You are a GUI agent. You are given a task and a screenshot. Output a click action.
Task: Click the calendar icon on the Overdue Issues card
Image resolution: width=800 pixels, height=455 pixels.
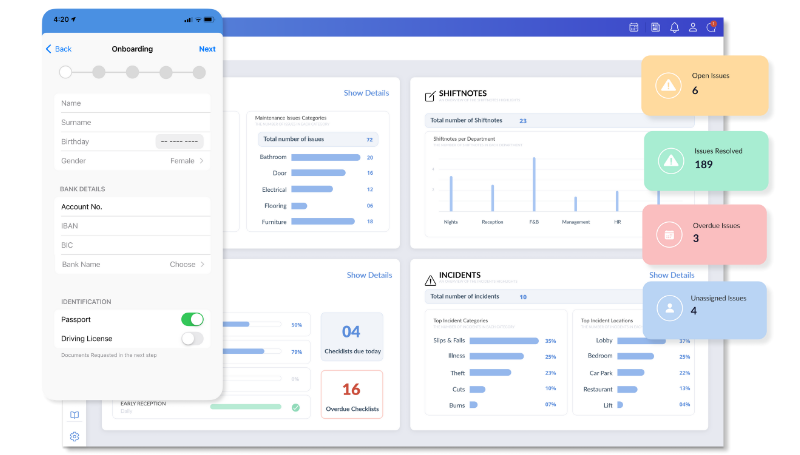coord(669,235)
